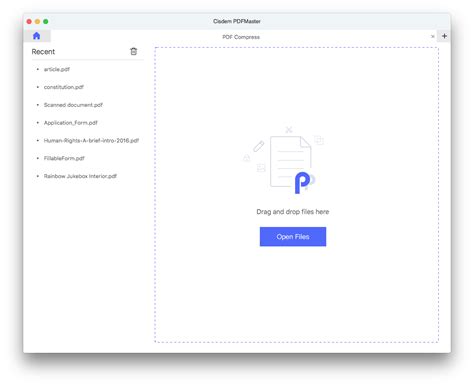This screenshot has height=386, width=474.
Task: Switch to the PDF Compress tab
Action: 241,37
